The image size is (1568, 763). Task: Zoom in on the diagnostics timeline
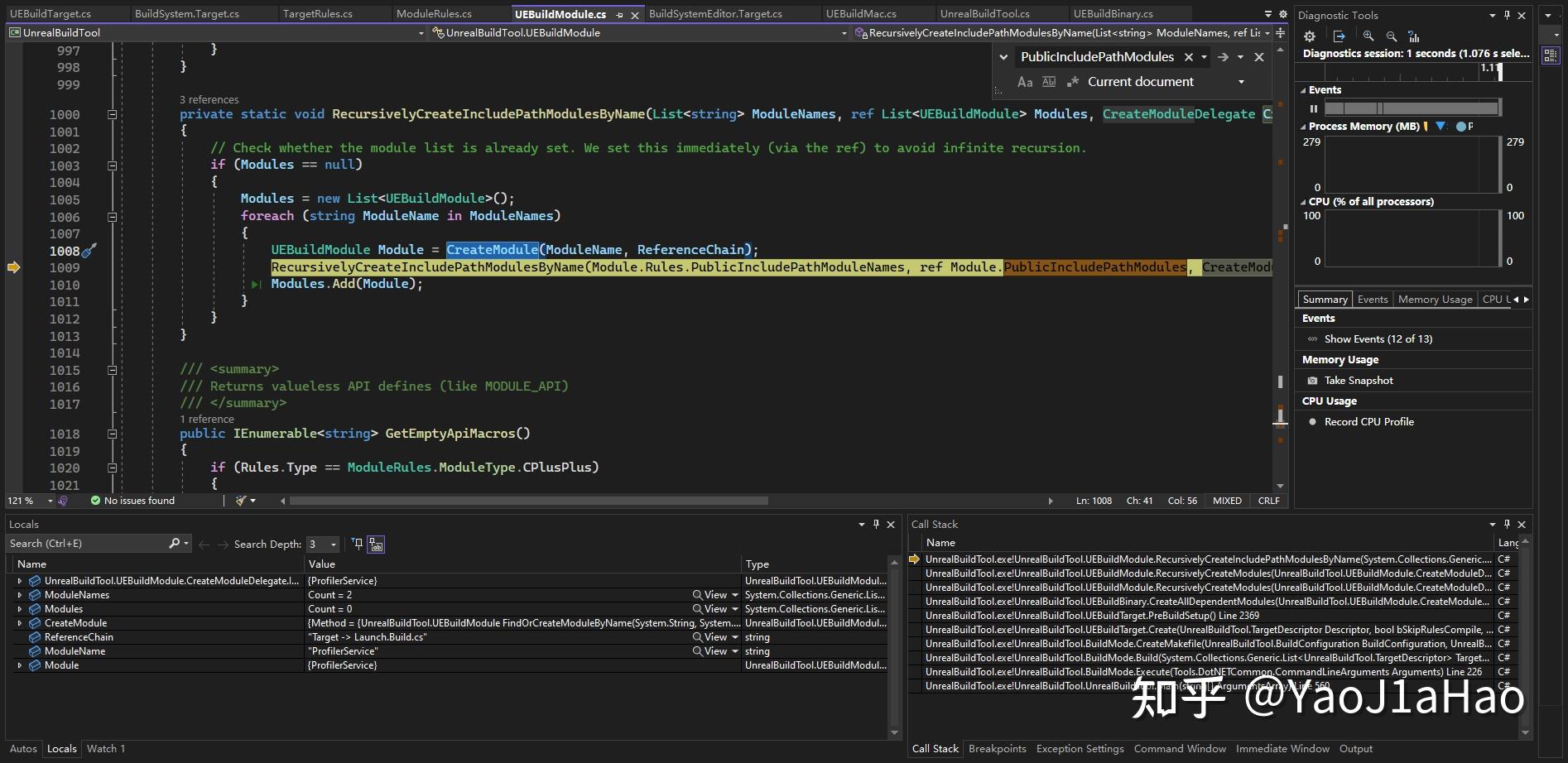click(x=1368, y=36)
